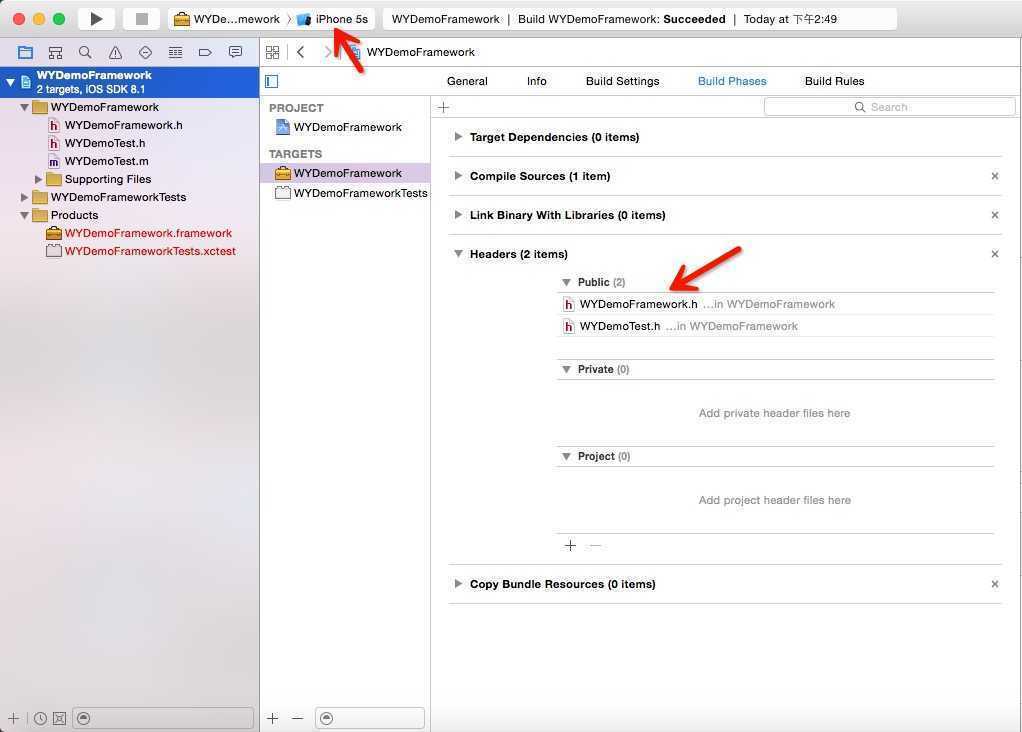This screenshot has width=1022, height=732.
Task: Add a header file with plus button
Action: [570, 546]
